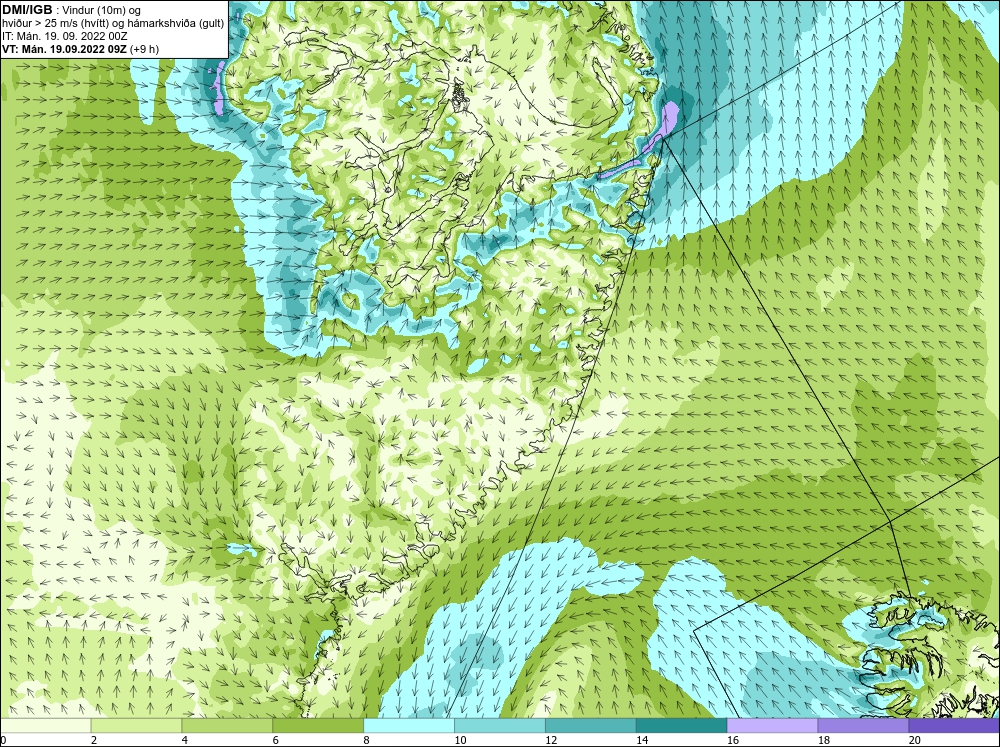This screenshot has width=1000, height=747.
Task: Click the legend label "4"
Action: [184, 740]
